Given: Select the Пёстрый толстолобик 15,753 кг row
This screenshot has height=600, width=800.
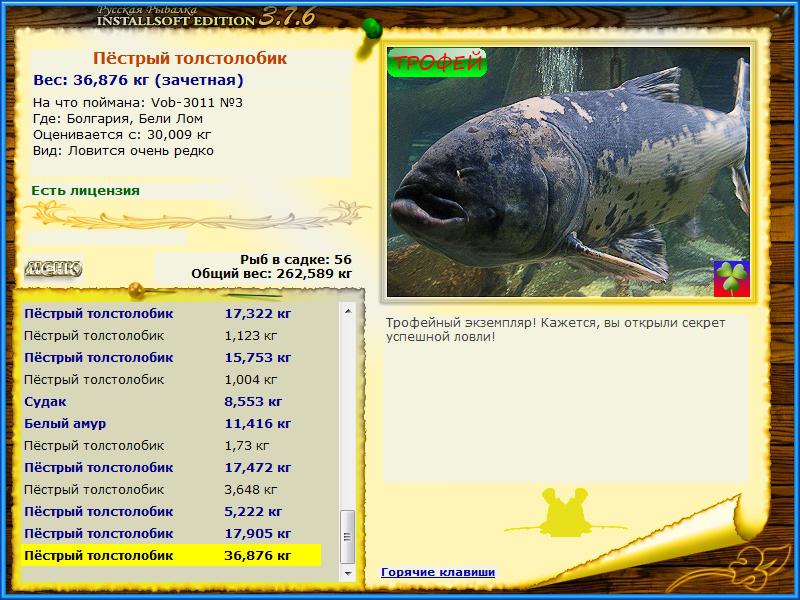Looking at the screenshot, I should click(x=171, y=358).
